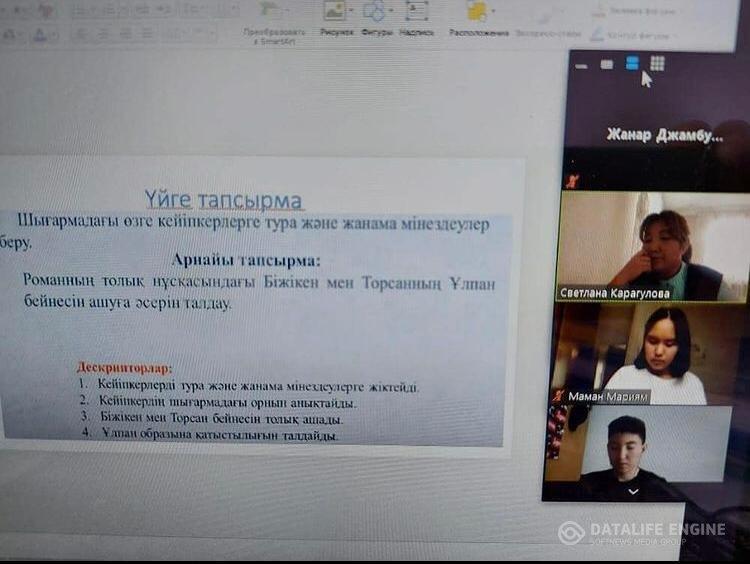Insert a text box with Надпись

416,12
